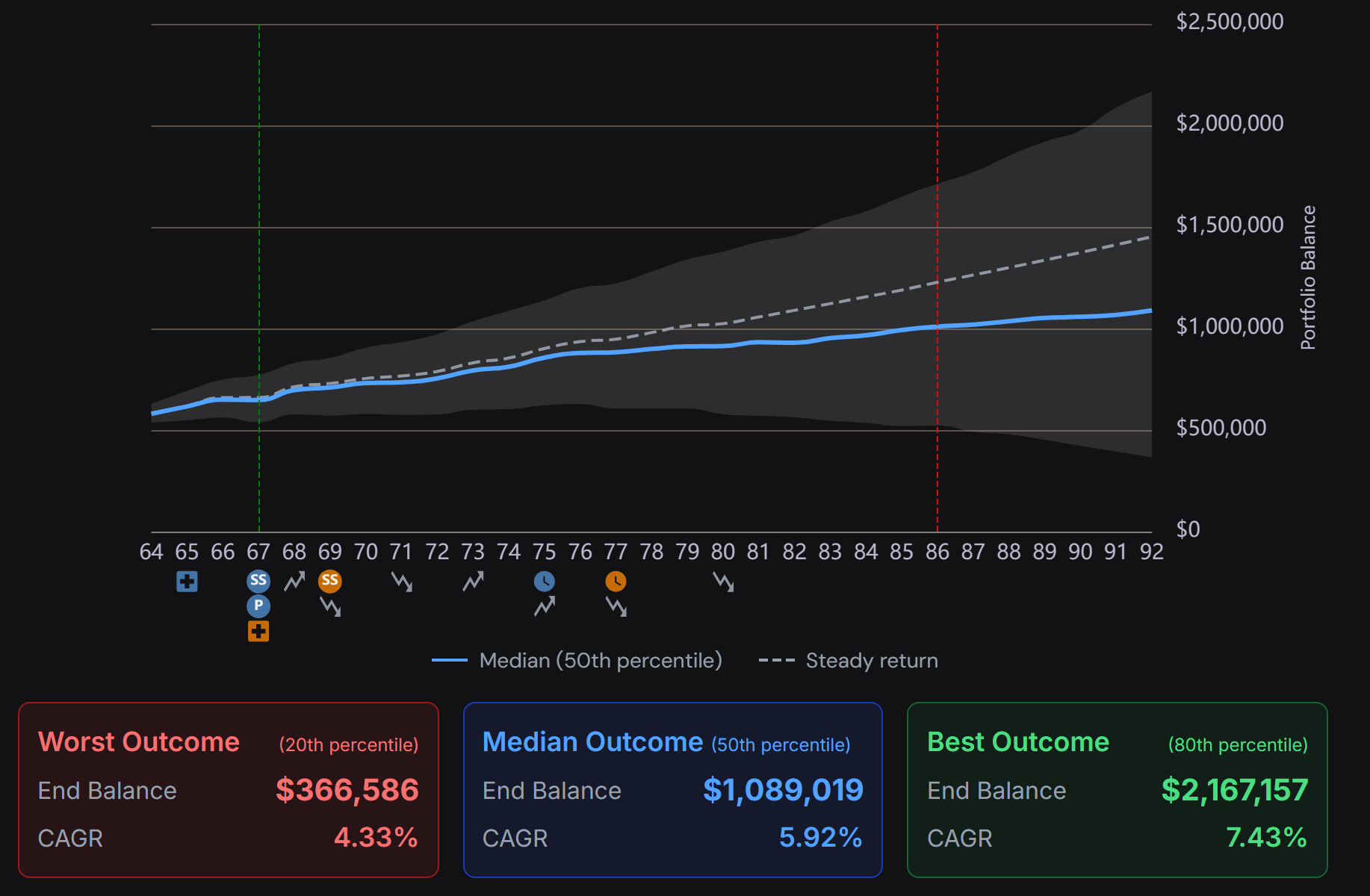The image size is (1370, 896).
Task: Click age 78 on the x-axis
Action: tap(651, 552)
